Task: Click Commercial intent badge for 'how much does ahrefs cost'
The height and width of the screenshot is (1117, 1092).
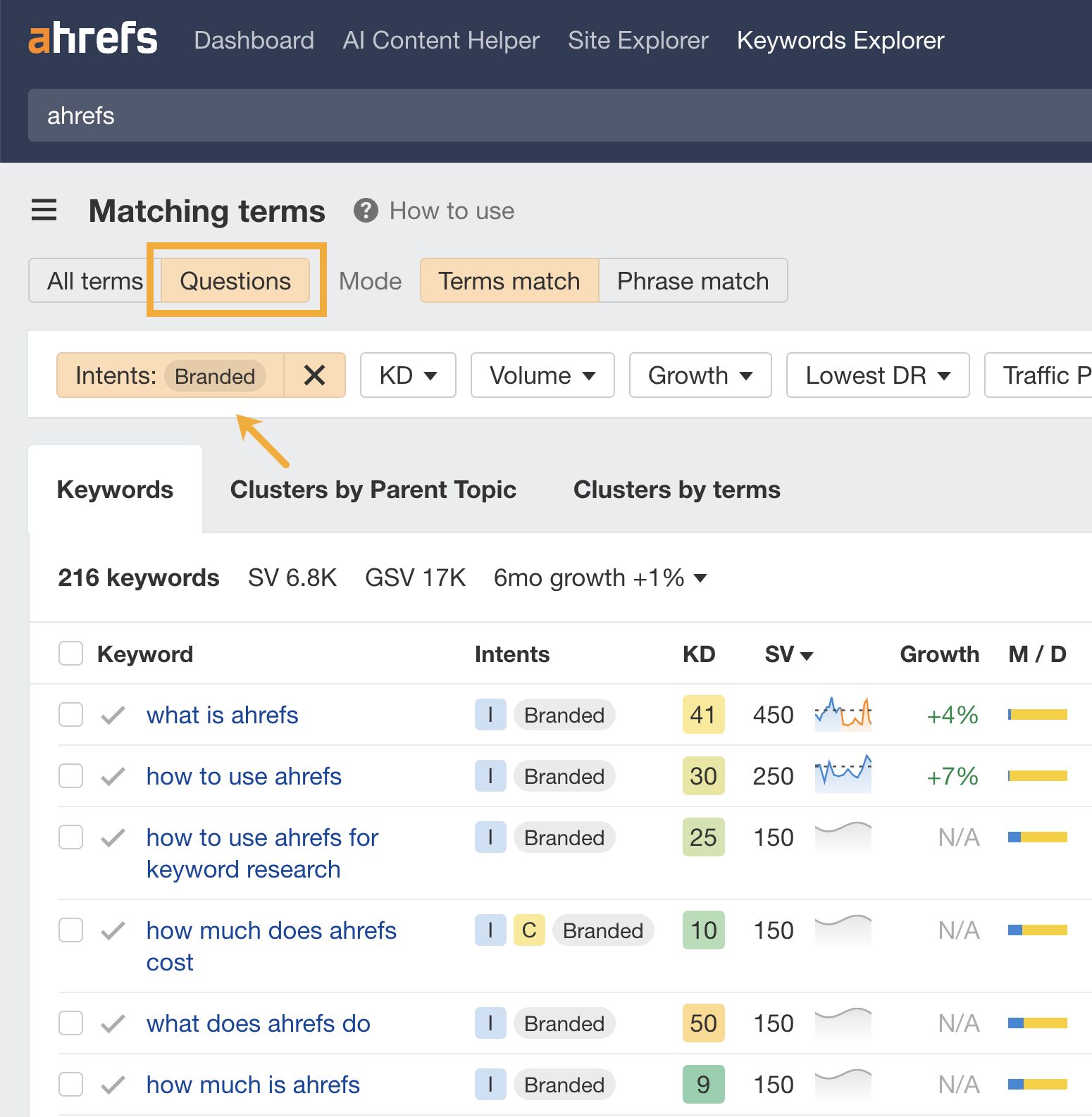Action: coord(529,930)
